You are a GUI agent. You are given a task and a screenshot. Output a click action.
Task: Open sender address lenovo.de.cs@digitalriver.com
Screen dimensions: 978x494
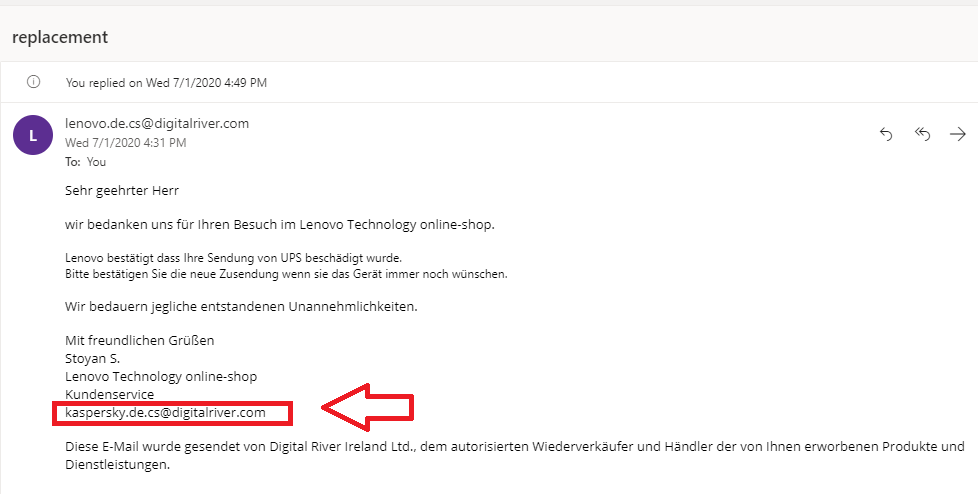click(x=157, y=124)
